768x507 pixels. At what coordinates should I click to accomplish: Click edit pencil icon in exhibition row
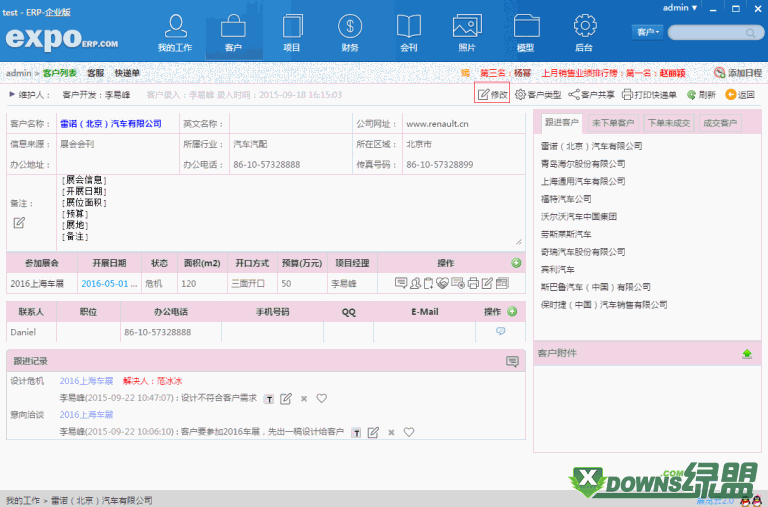(x=487, y=283)
